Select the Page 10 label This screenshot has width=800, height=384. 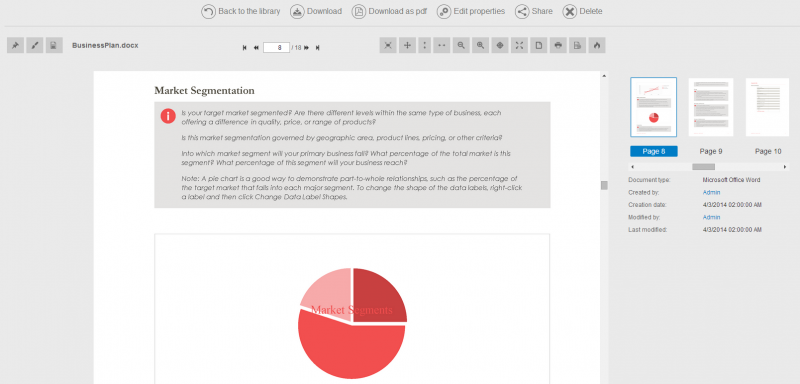pos(768,151)
